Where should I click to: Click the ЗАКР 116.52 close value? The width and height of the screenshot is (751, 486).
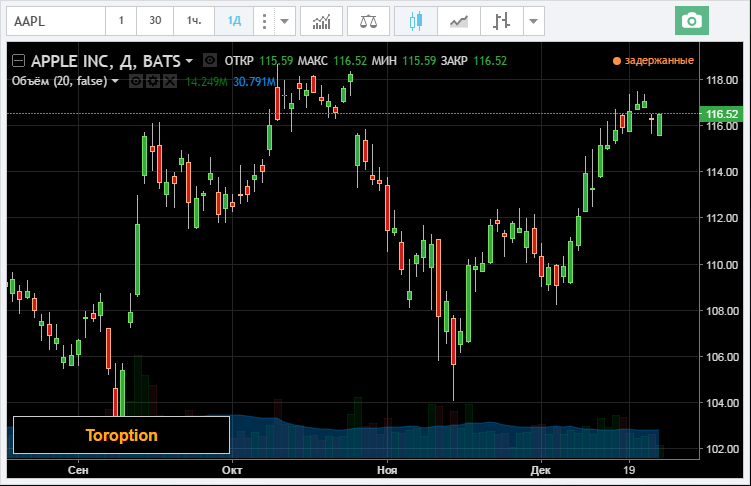474,61
